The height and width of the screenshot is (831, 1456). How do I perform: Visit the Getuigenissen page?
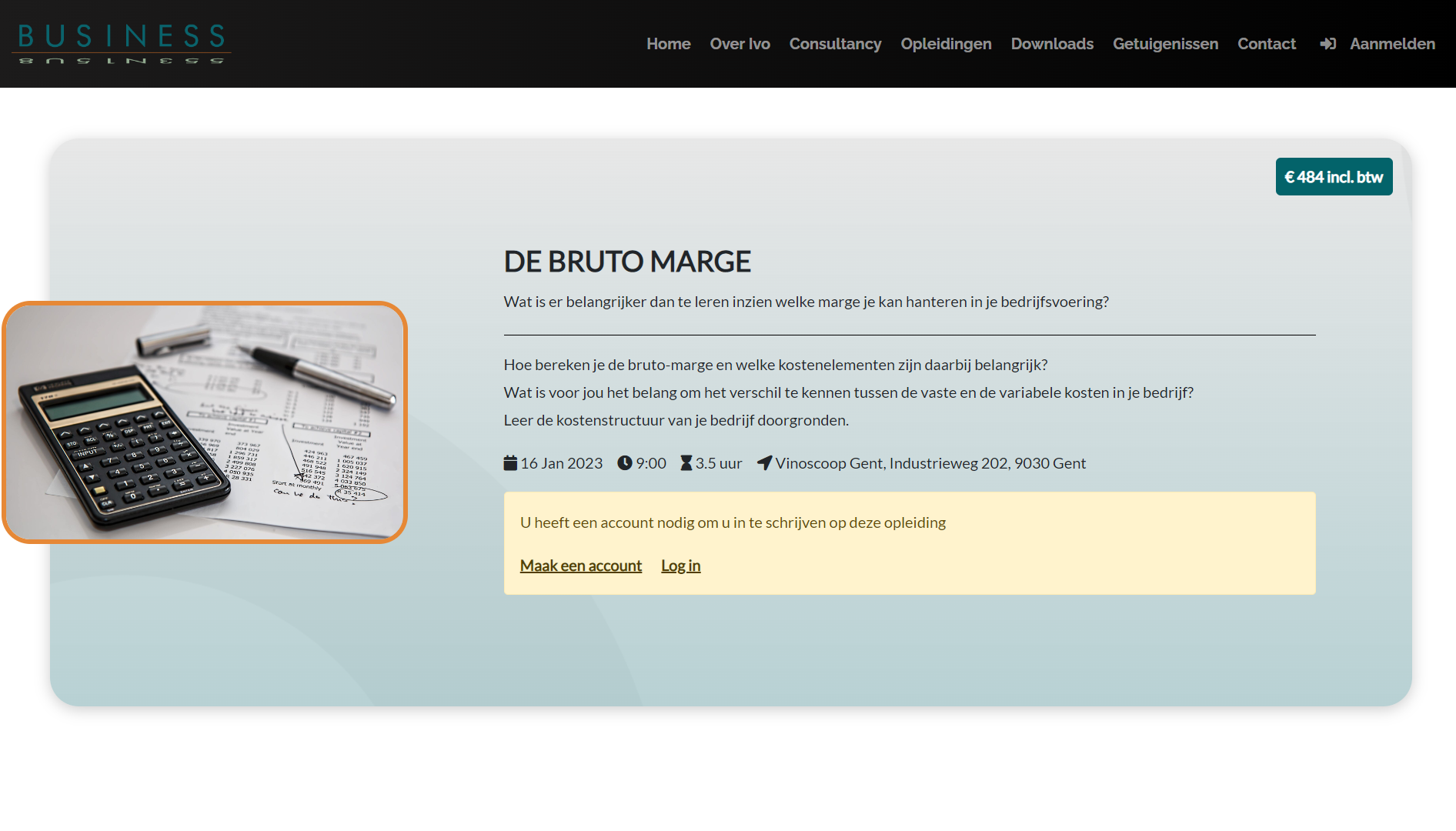(x=1165, y=44)
